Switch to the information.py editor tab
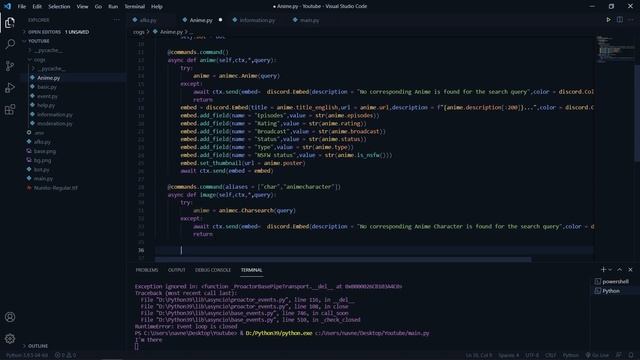The image size is (640, 360). pyautogui.click(x=257, y=20)
